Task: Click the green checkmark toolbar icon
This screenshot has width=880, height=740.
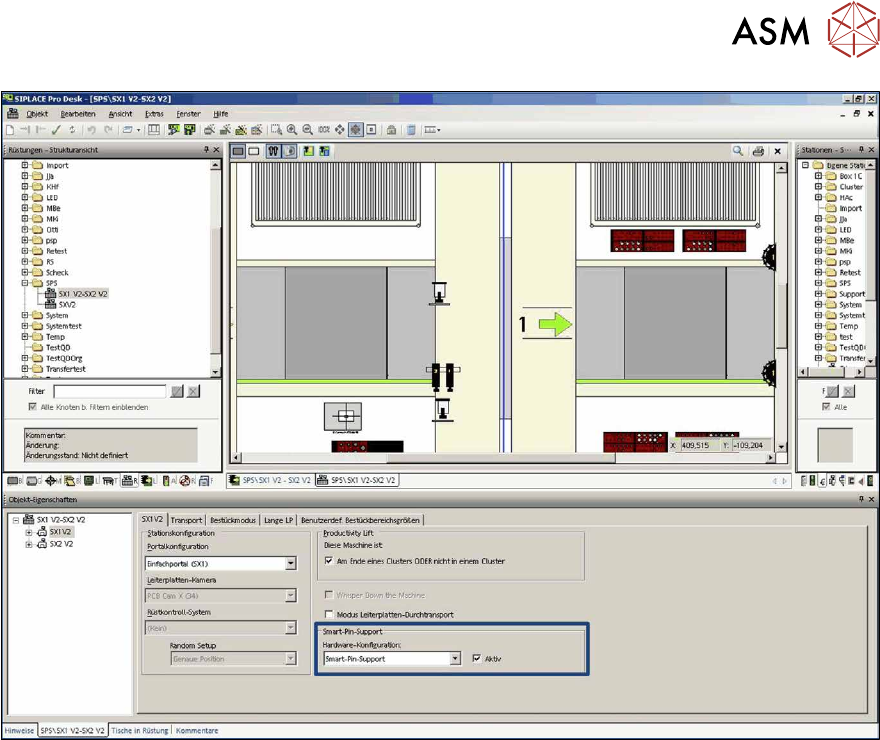Action: [x=56, y=130]
